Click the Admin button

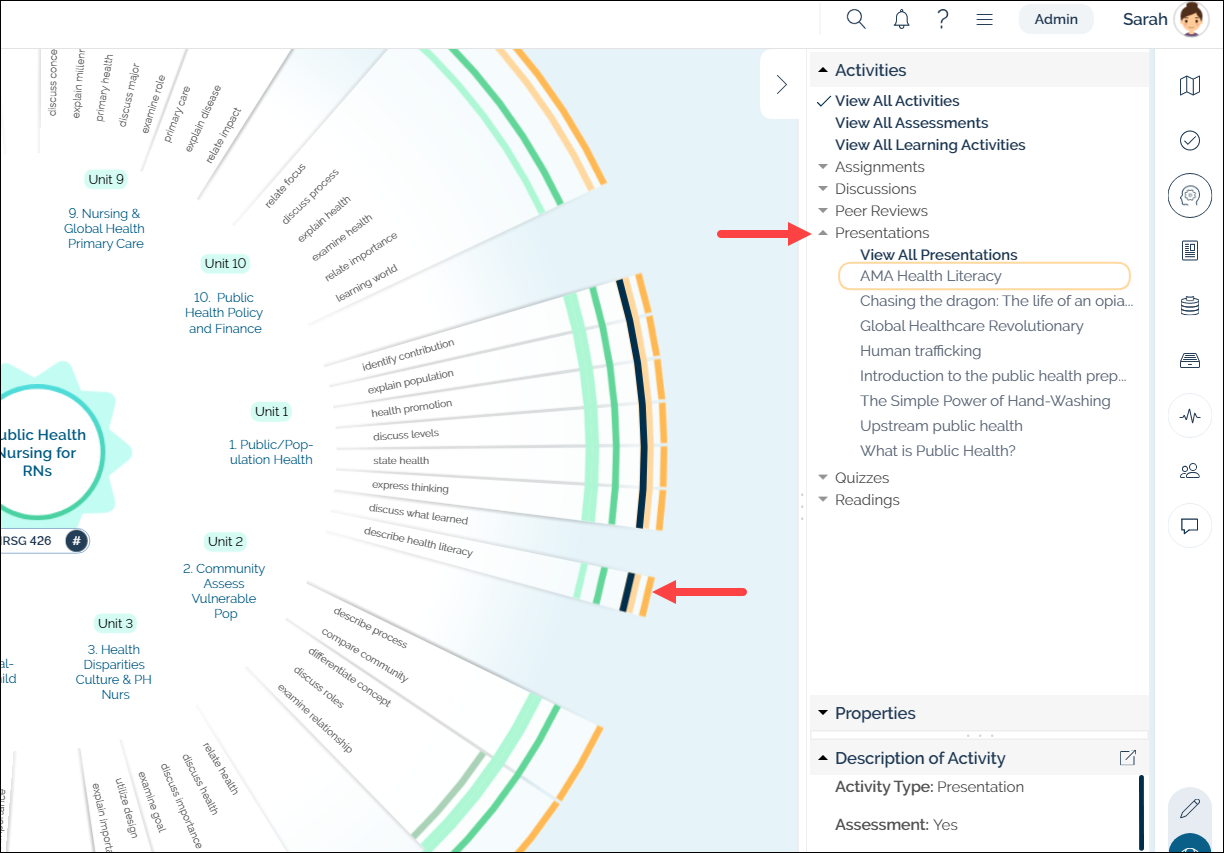click(1056, 19)
